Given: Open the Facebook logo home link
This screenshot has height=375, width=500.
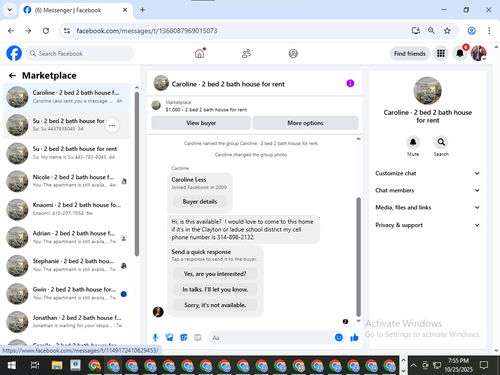Looking at the screenshot, I should click(14, 53).
